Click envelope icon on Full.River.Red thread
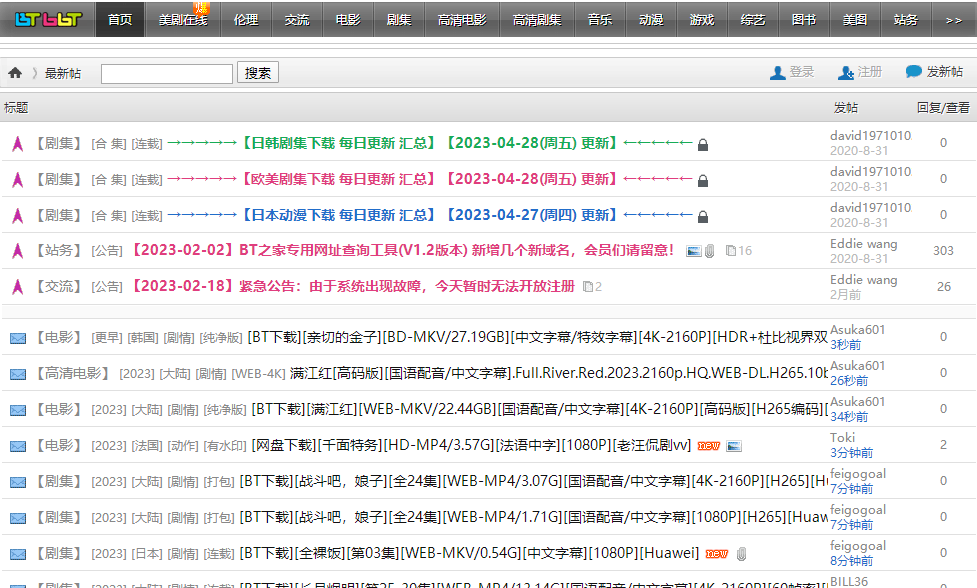The width and height of the screenshot is (977, 588). point(18,374)
